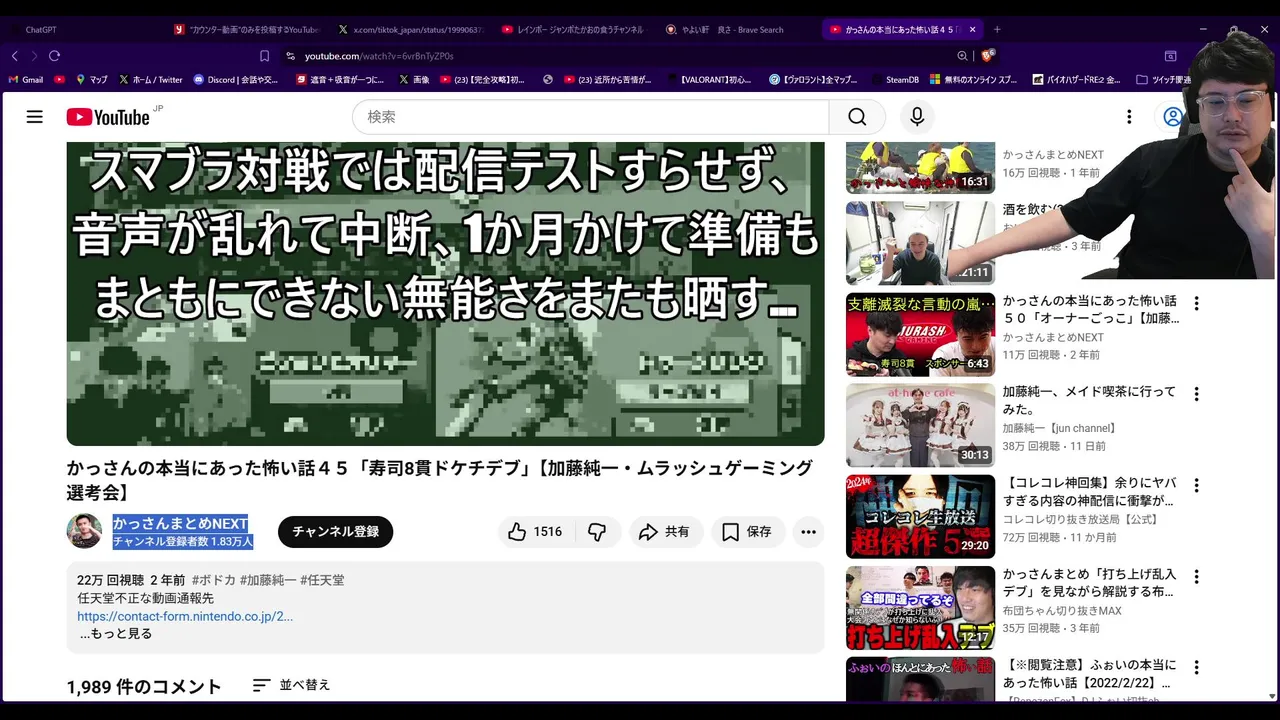This screenshot has width=1280, height=720.
Task: Click the #任天堂 hashtag
Action: pos(322,580)
